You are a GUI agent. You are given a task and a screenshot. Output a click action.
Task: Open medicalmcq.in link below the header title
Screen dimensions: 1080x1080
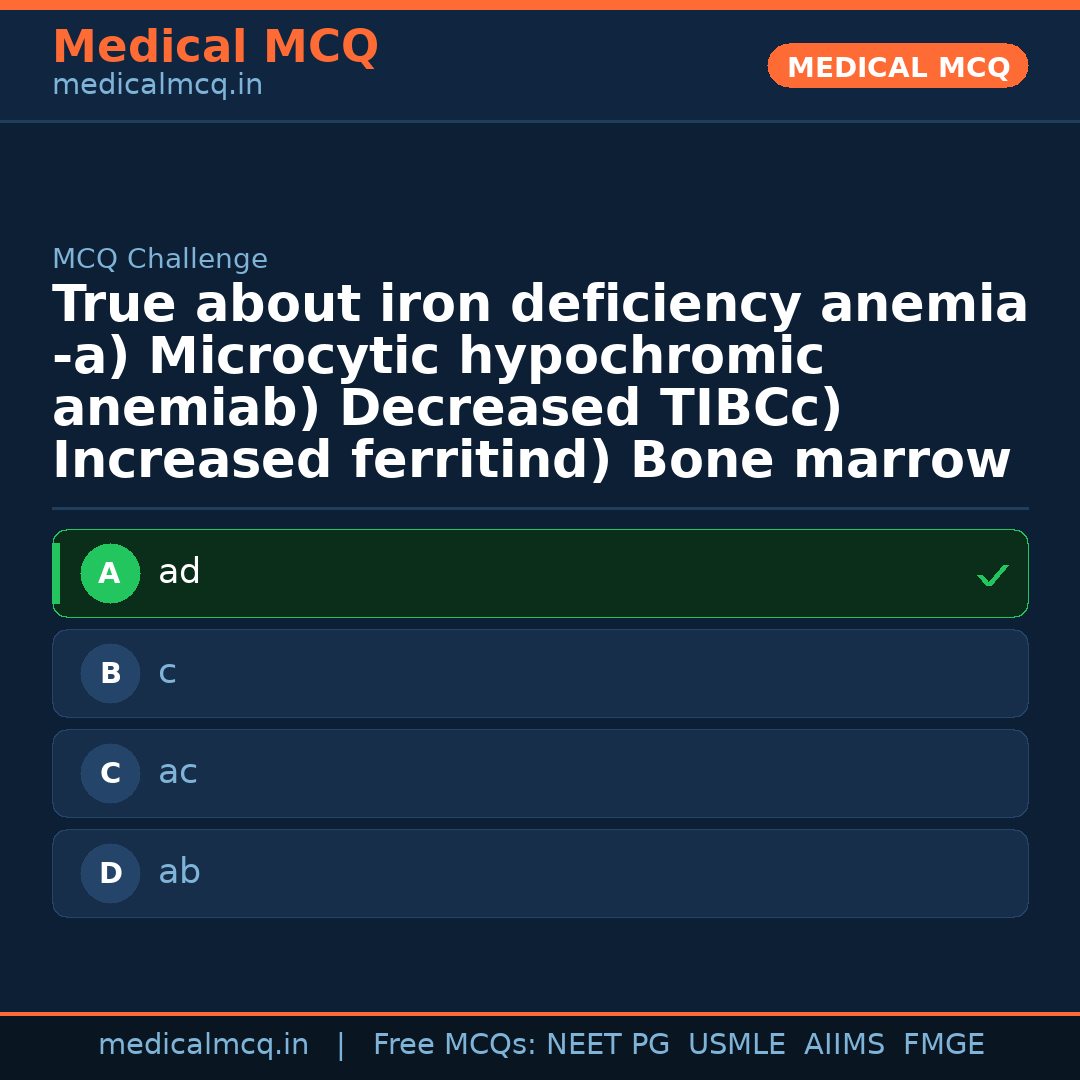pyautogui.click(x=157, y=86)
